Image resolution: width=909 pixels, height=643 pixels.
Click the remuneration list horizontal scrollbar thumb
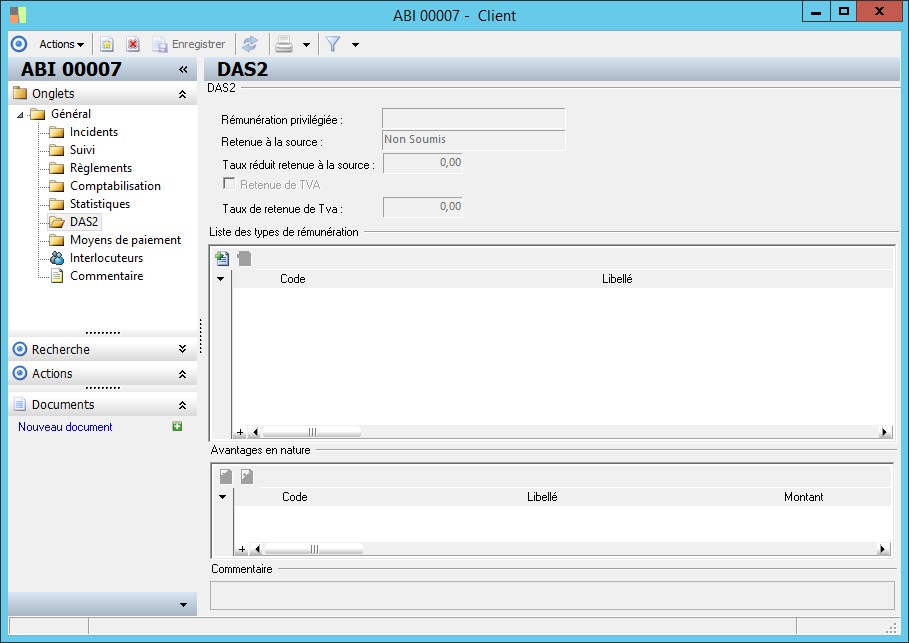click(312, 433)
